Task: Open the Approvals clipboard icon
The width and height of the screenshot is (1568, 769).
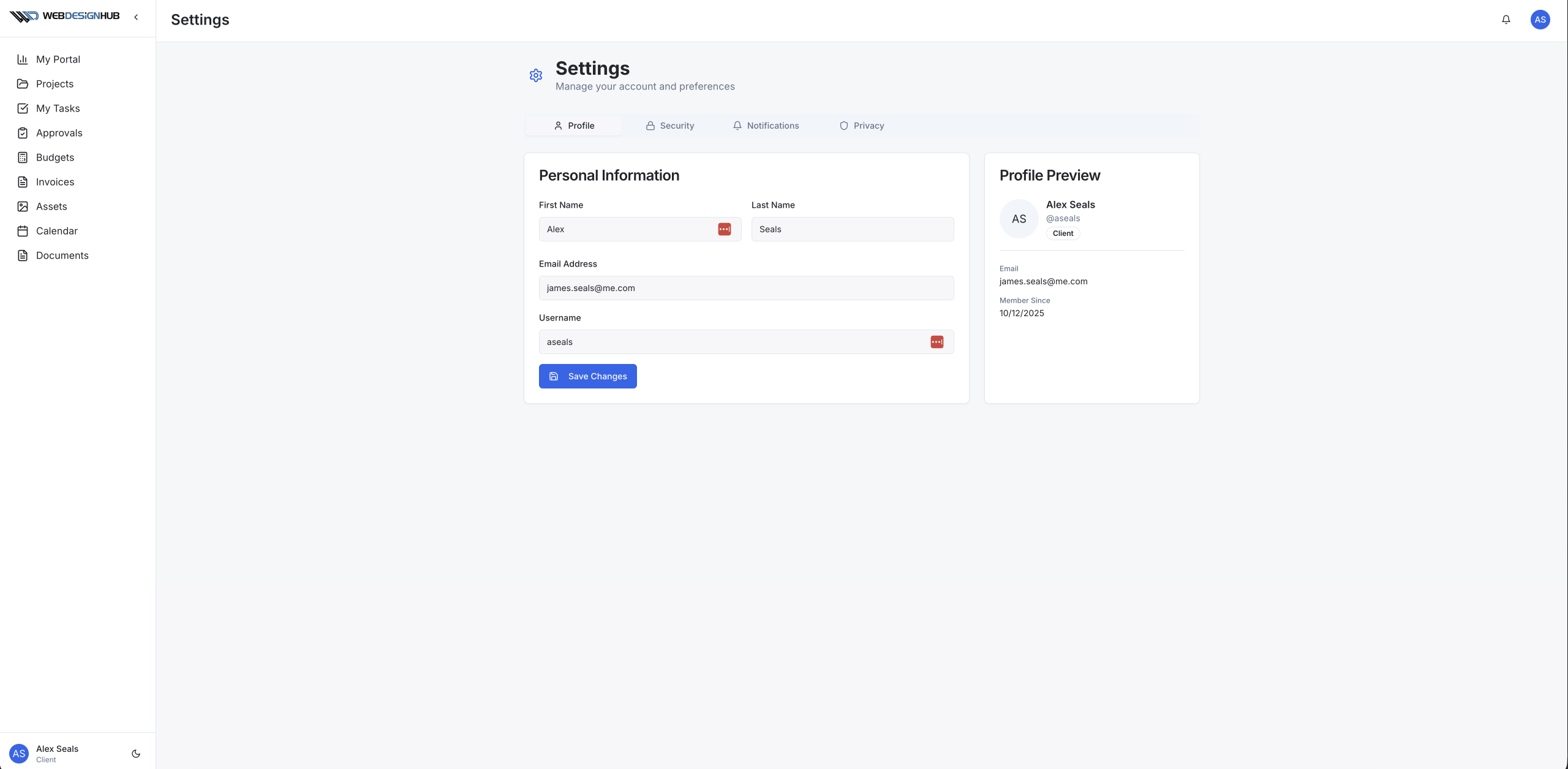Action: 23,133
